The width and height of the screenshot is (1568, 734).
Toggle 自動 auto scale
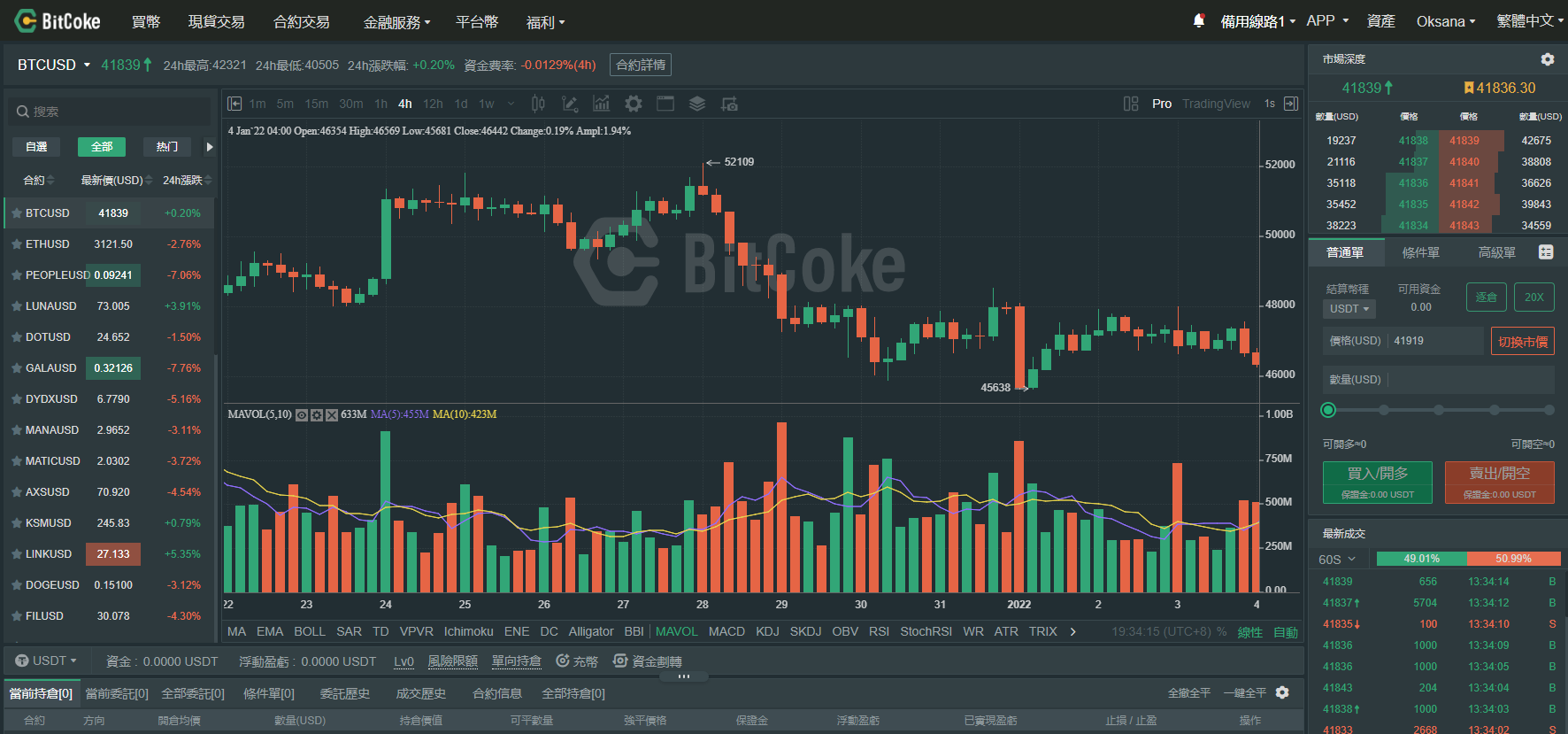tap(1286, 632)
